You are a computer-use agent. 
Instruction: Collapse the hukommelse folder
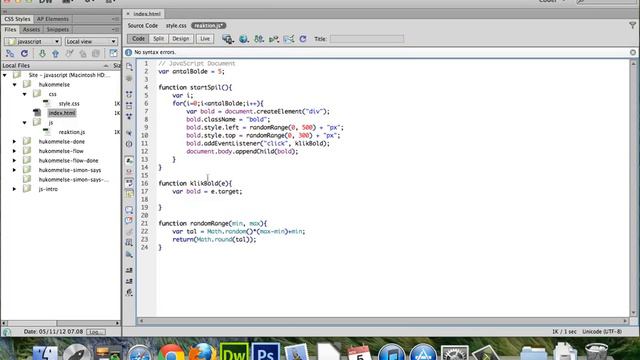tap(15, 84)
